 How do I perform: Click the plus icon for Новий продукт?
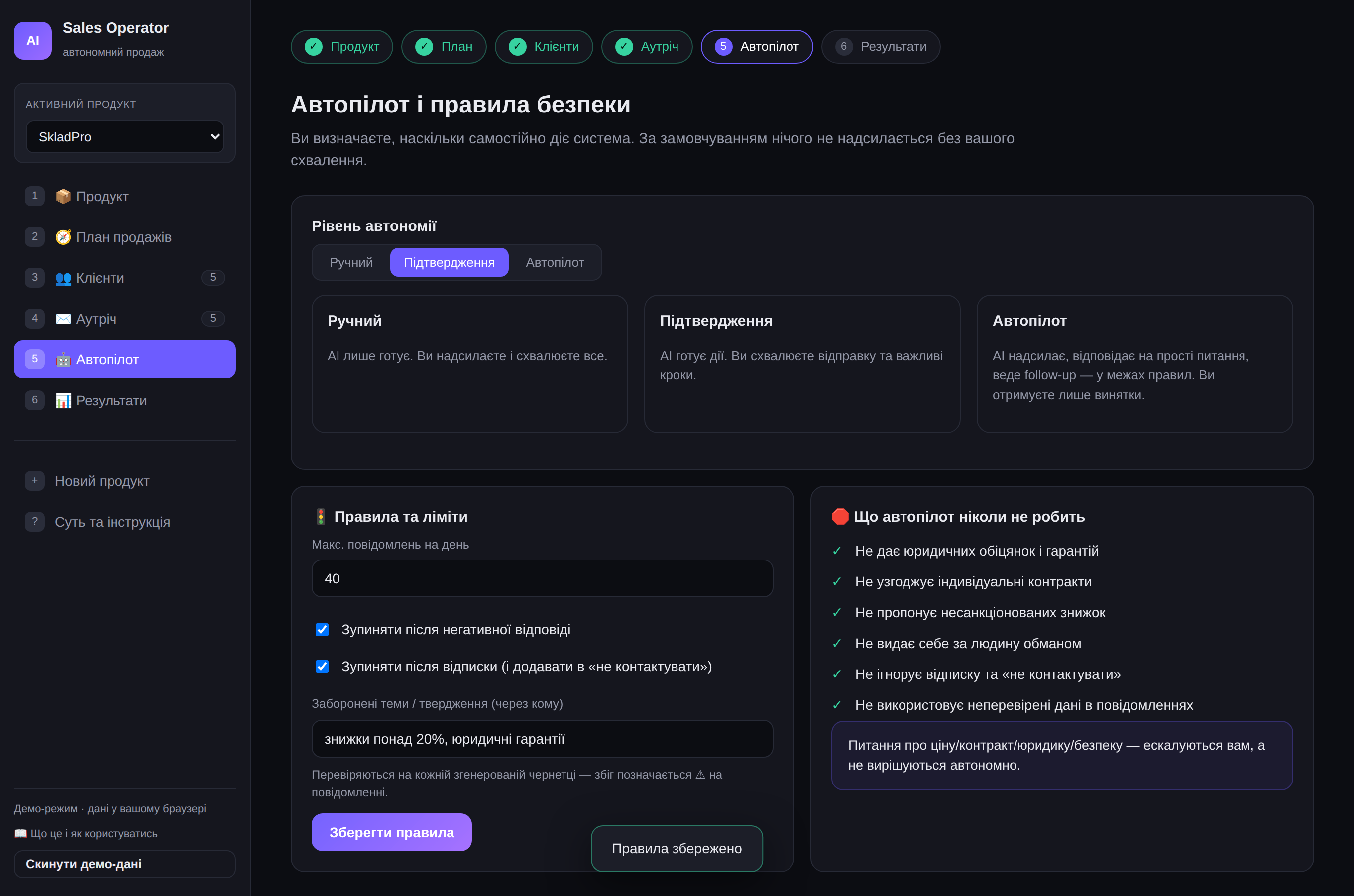pos(35,480)
